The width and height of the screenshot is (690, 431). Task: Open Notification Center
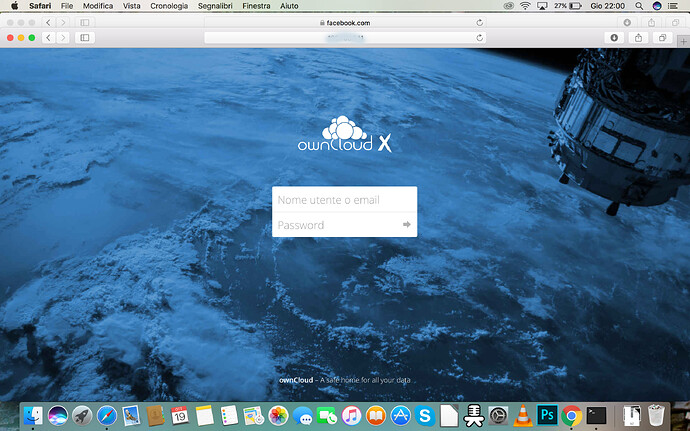(672, 6)
